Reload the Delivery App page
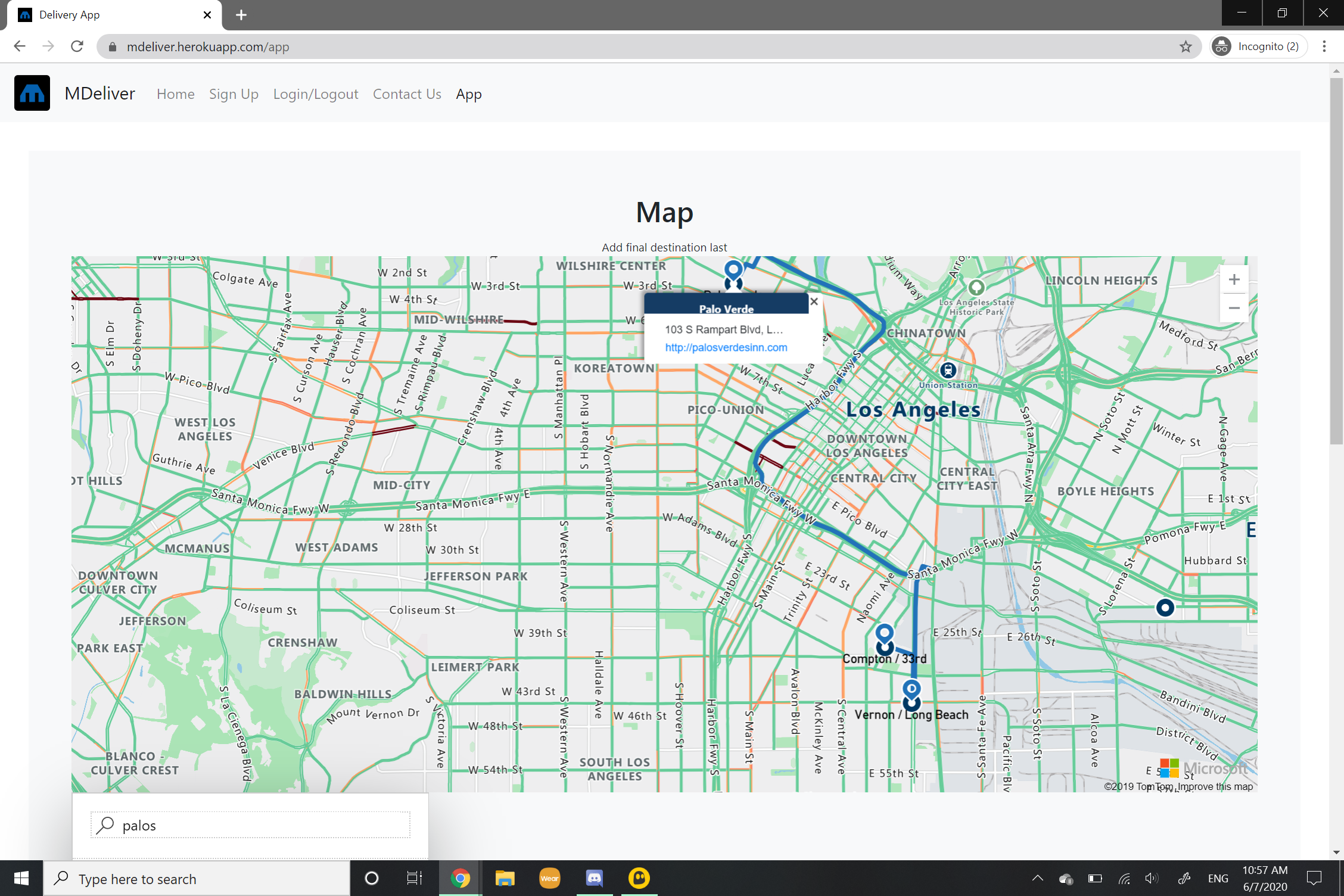The height and width of the screenshot is (896, 1344). coord(77,46)
